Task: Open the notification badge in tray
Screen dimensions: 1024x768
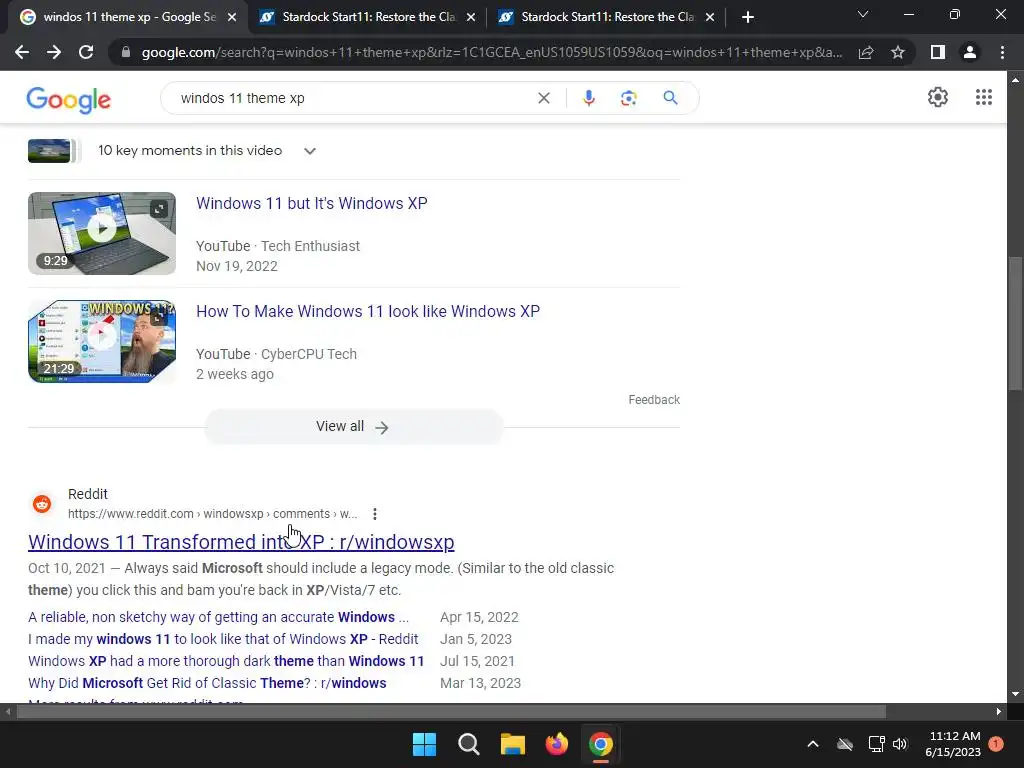Action: 996,744
